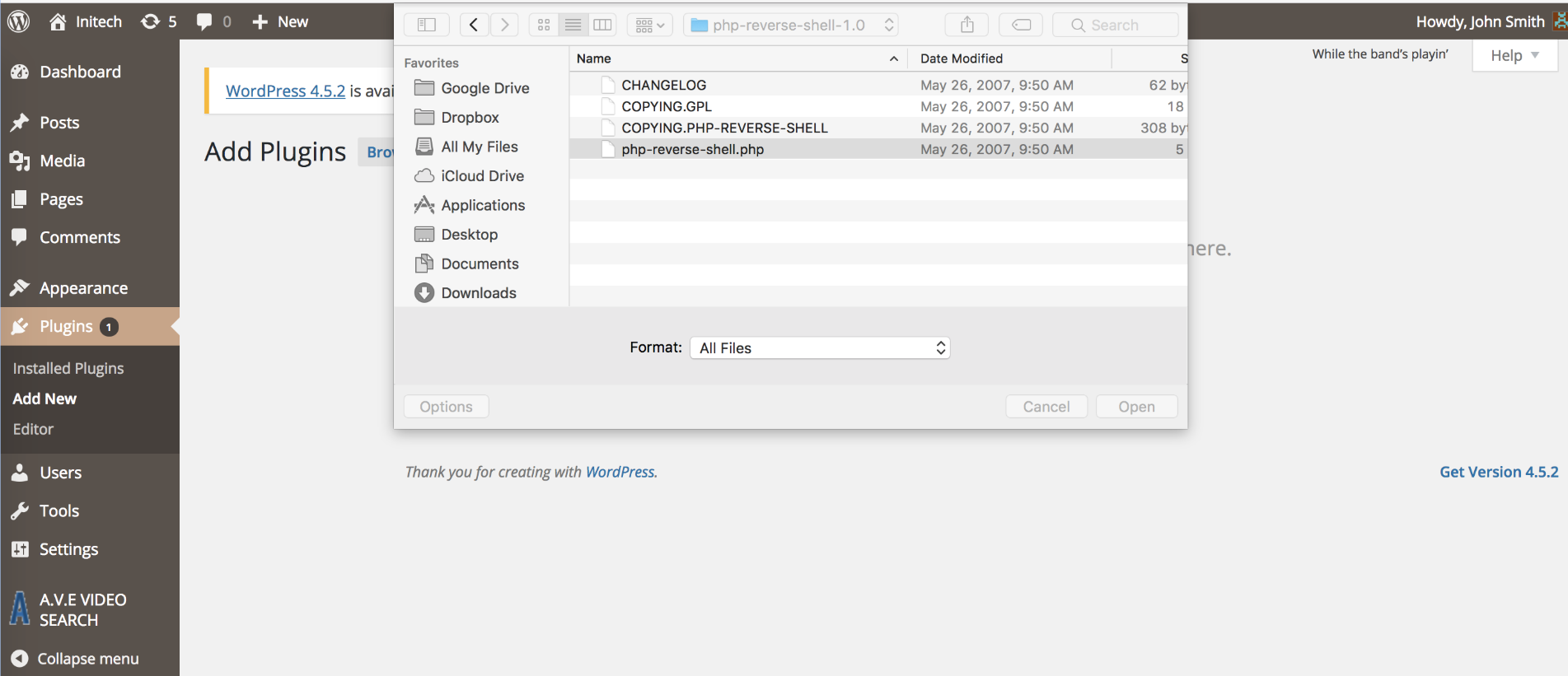
Task: Open the updates icon showing 5
Action: click(159, 21)
